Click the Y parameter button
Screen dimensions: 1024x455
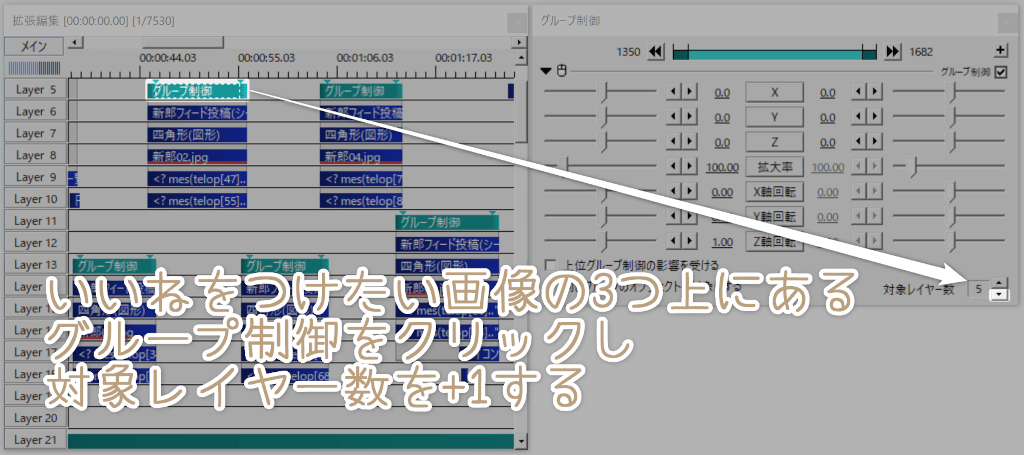(x=775, y=118)
